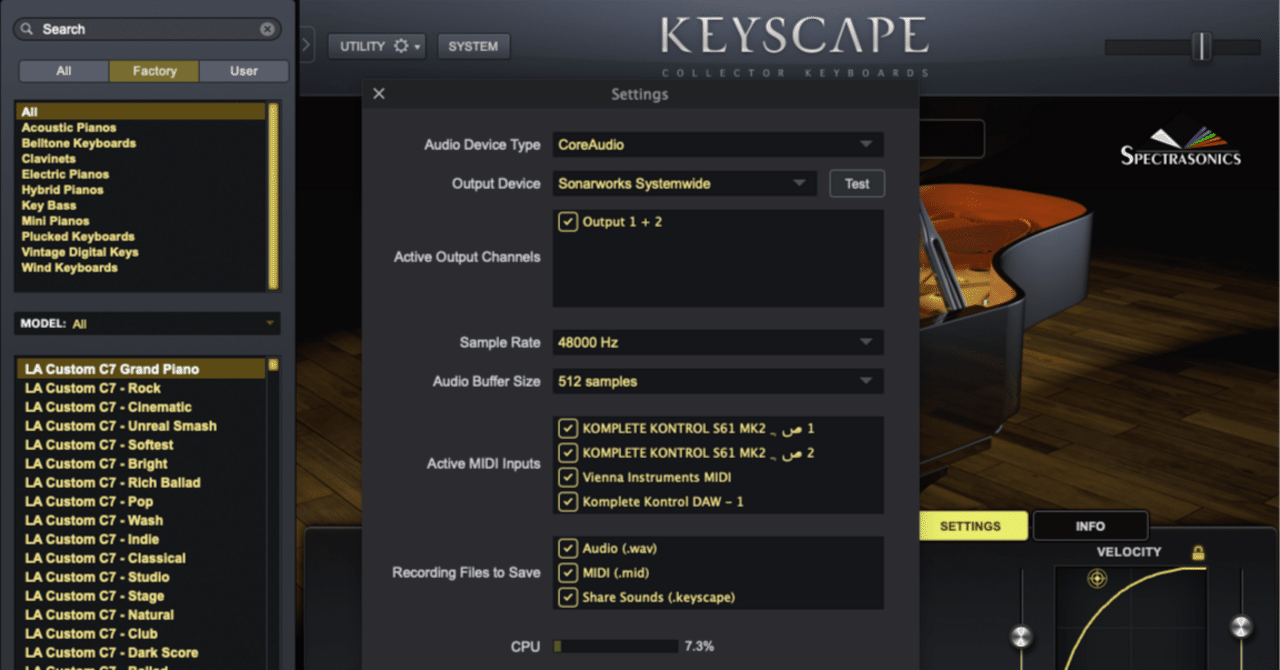Disable the Output 1 + 2 channel checkbox
1280x670 pixels.
[571, 222]
